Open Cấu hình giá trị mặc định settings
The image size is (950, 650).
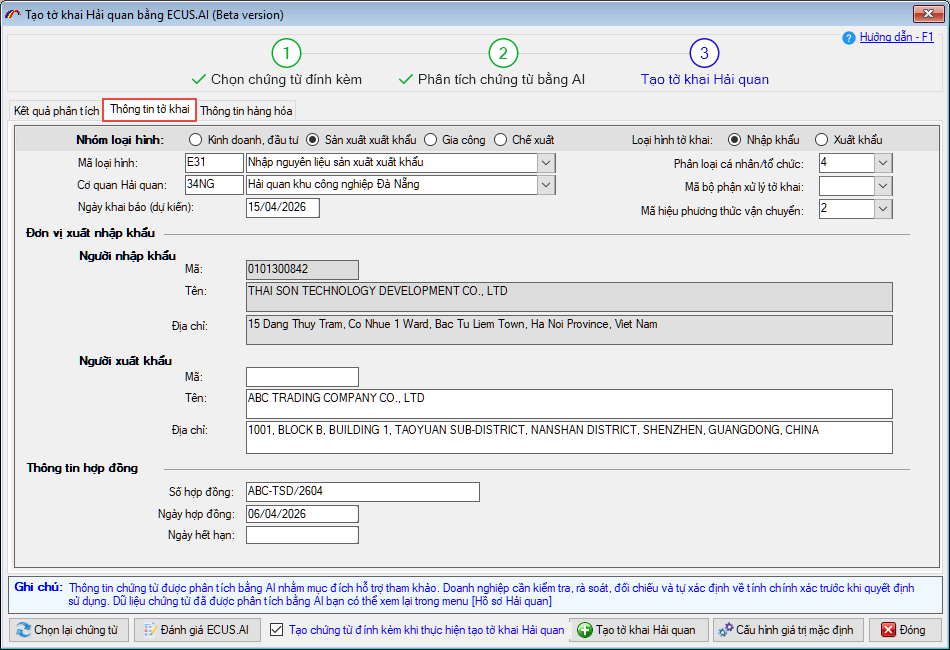[x=787, y=630]
